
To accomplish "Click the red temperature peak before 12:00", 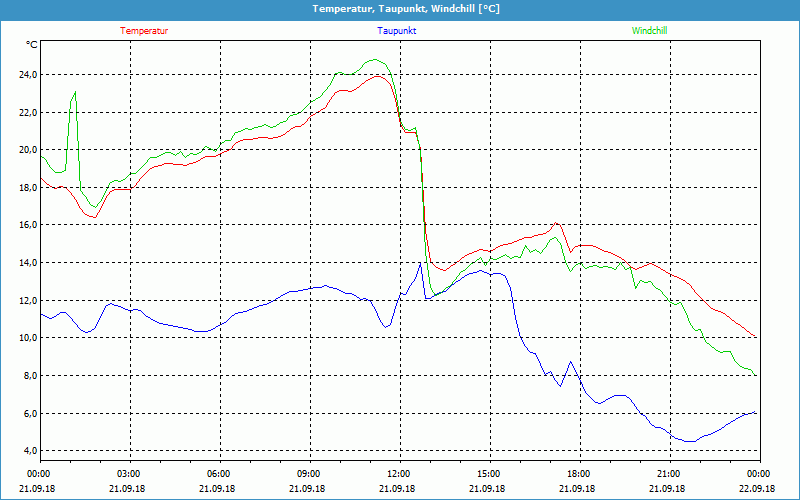I will tap(380, 76).
